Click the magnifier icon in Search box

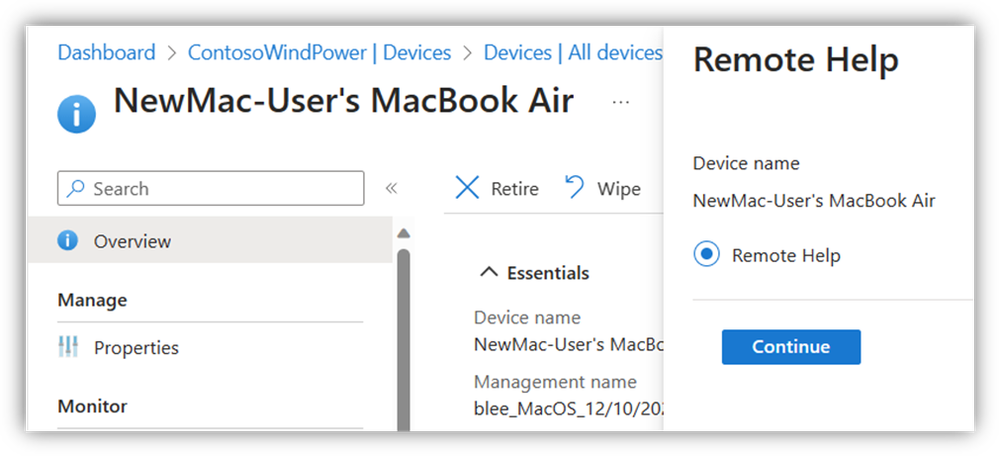pos(76,189)
